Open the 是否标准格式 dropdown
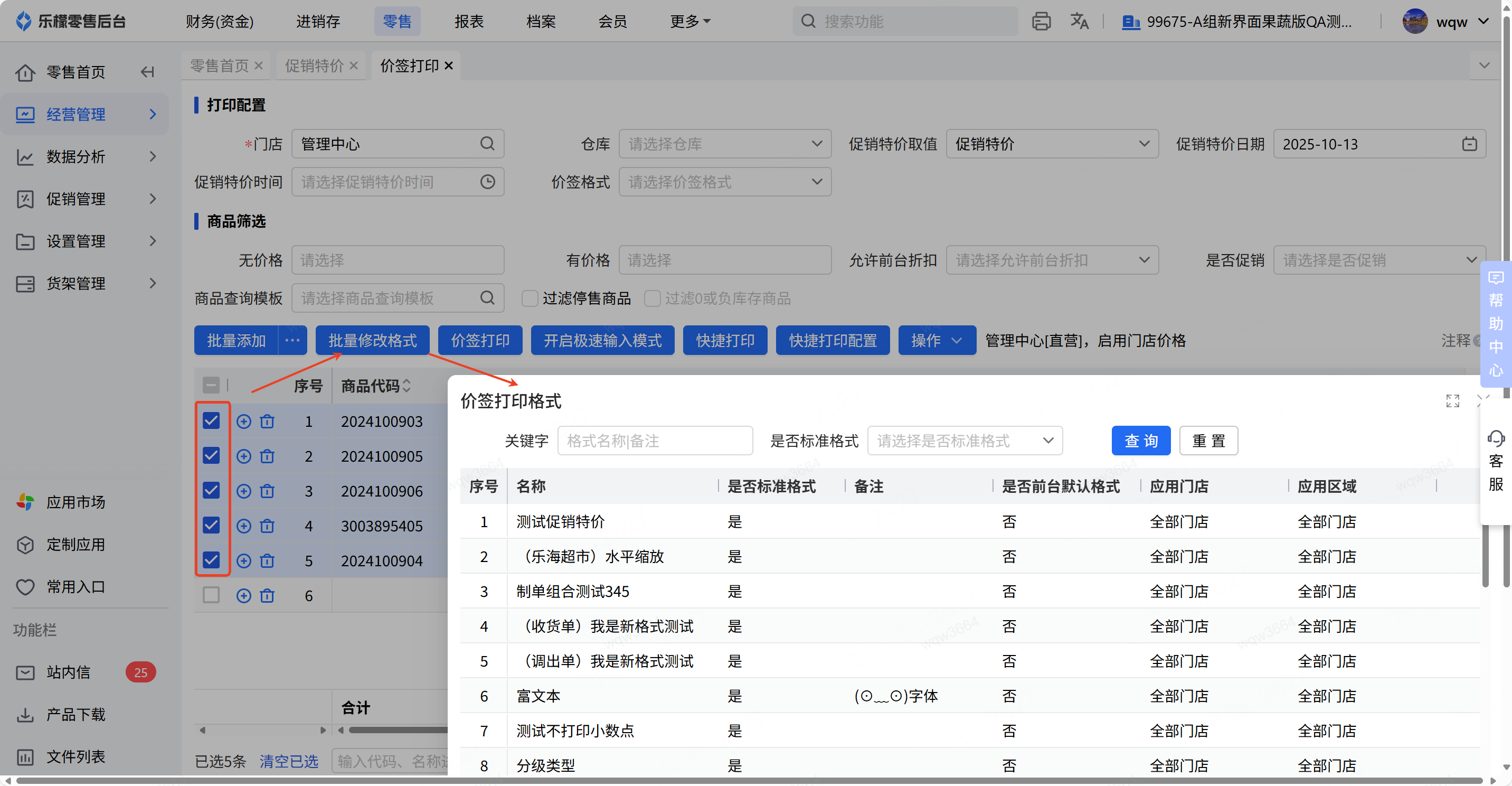This screenshot has width=1512, height=786. [x=965, y=441]
